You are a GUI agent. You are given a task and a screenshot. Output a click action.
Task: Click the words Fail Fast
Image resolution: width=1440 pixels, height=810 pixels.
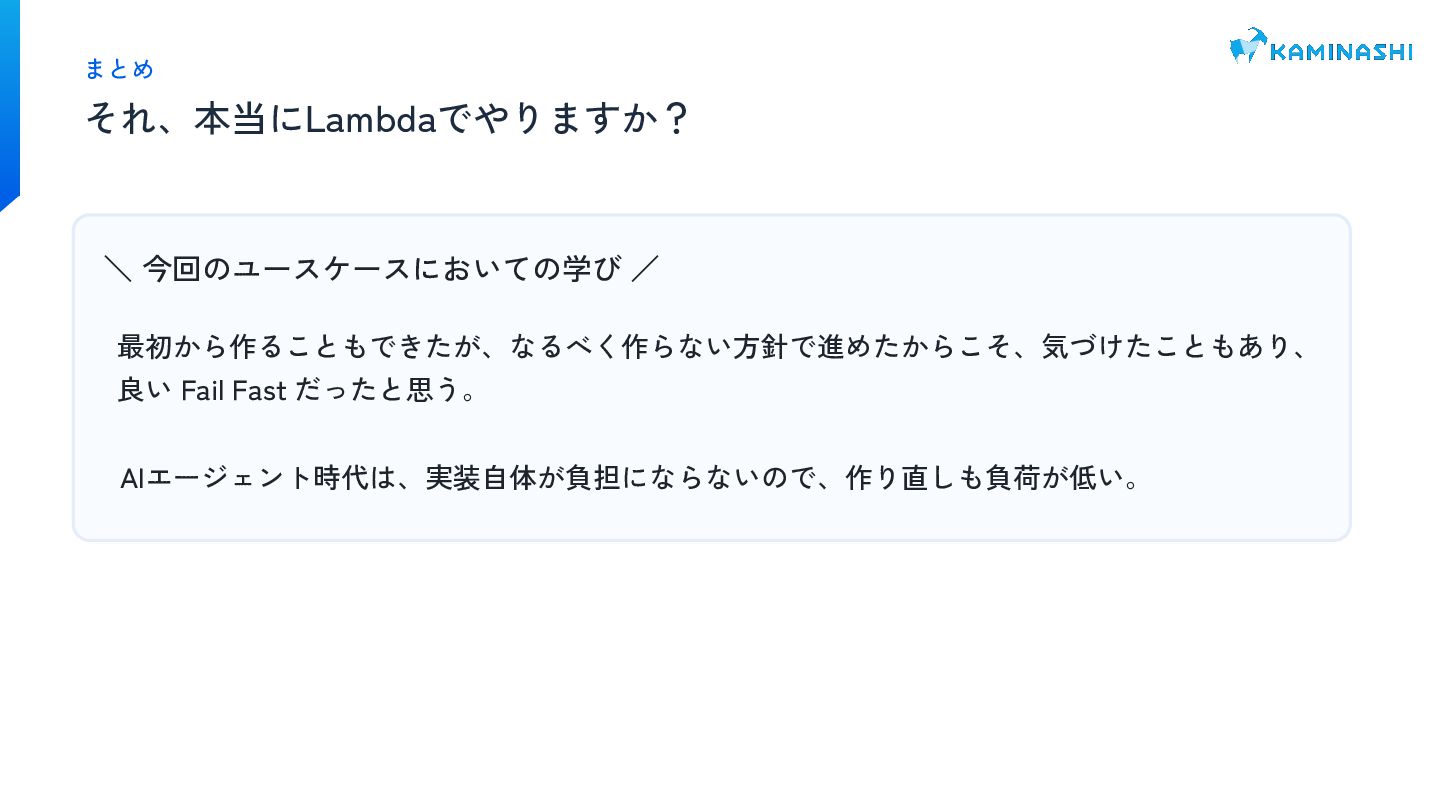click(x=233, y=390)
